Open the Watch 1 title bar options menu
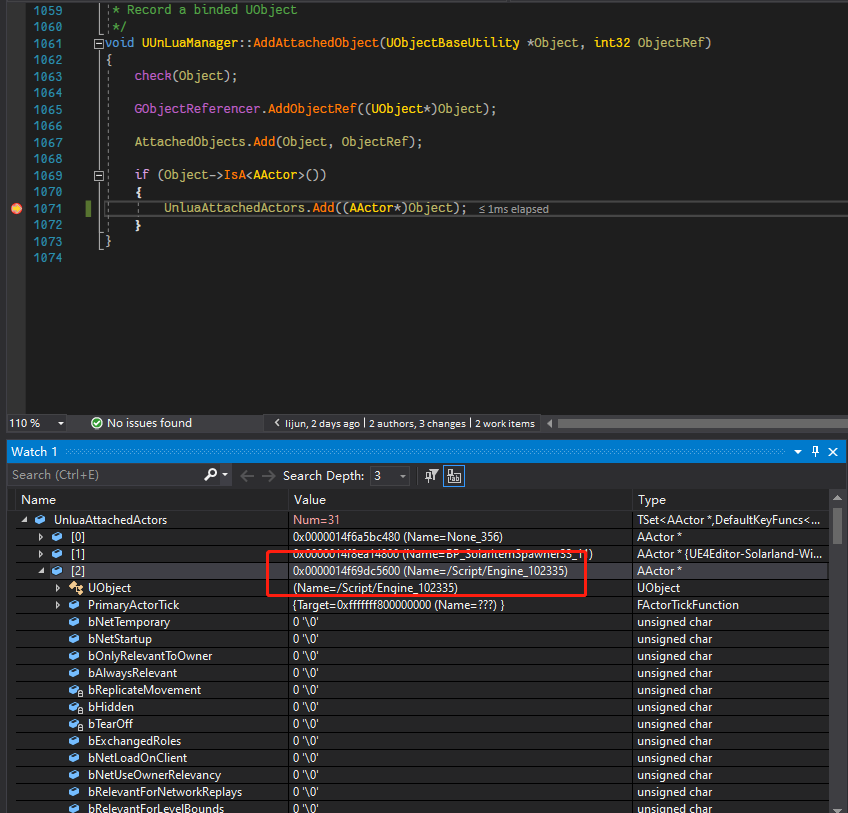Screen dimensions: 848x813 pyautogui.click(x=798, y=451)
